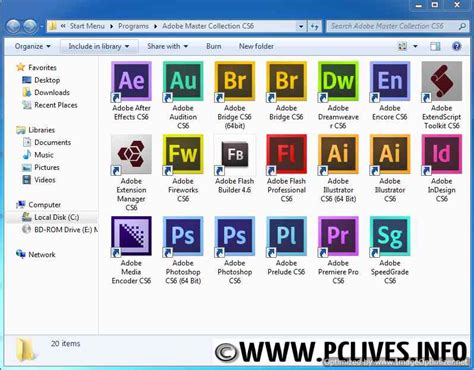Open Downloads in the navigation pane
Screen dimensions: 474x370
coord(46,92)
